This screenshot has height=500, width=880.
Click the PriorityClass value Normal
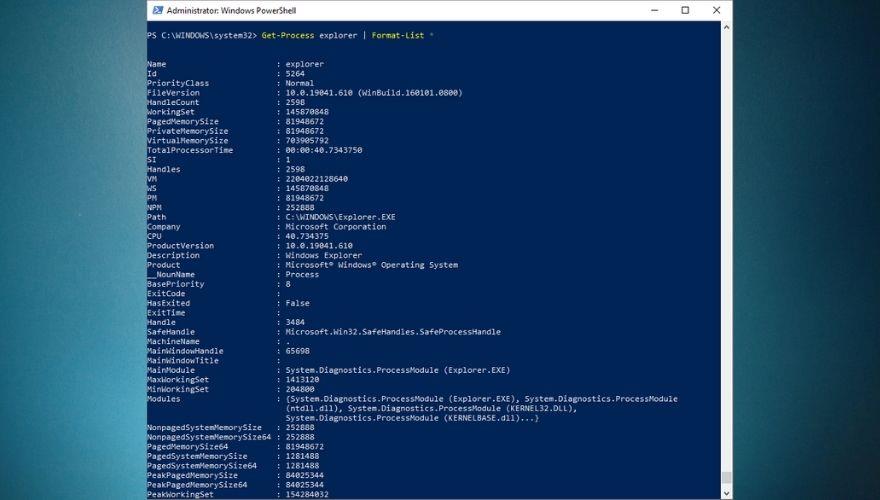click(x=300, y=83)
